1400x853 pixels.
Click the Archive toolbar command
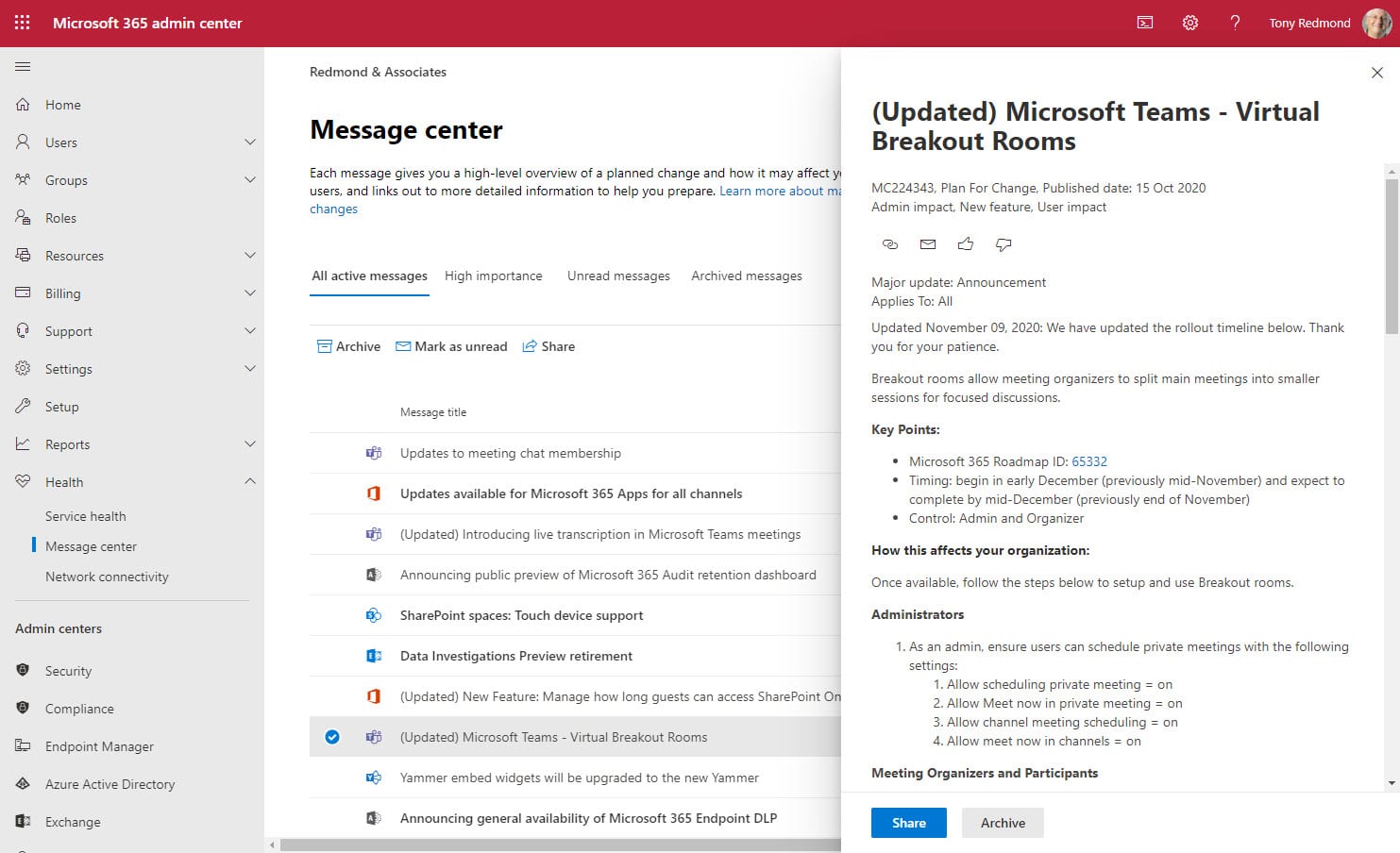348,346
